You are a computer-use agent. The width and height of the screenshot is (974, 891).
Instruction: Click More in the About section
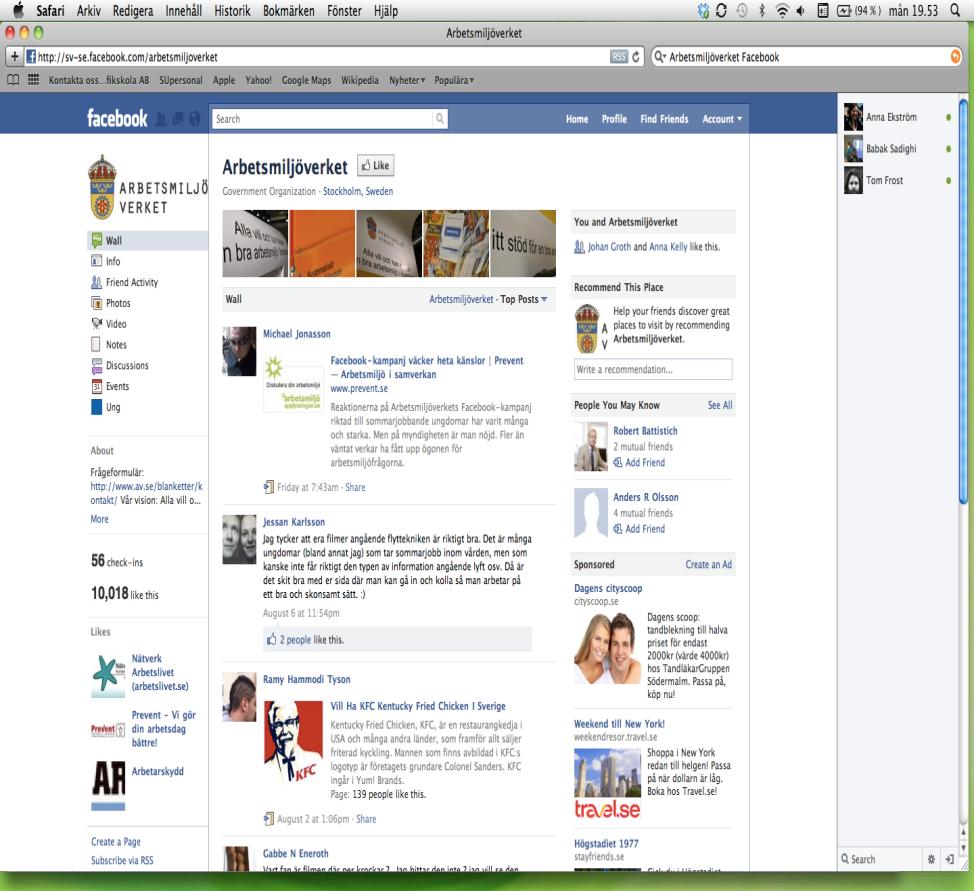tap(99, 519)
